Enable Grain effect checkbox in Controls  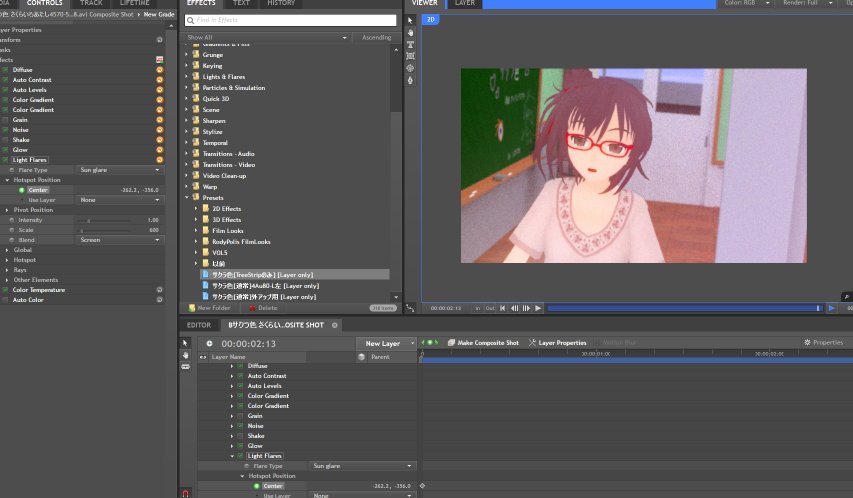(x=5, y=120)
